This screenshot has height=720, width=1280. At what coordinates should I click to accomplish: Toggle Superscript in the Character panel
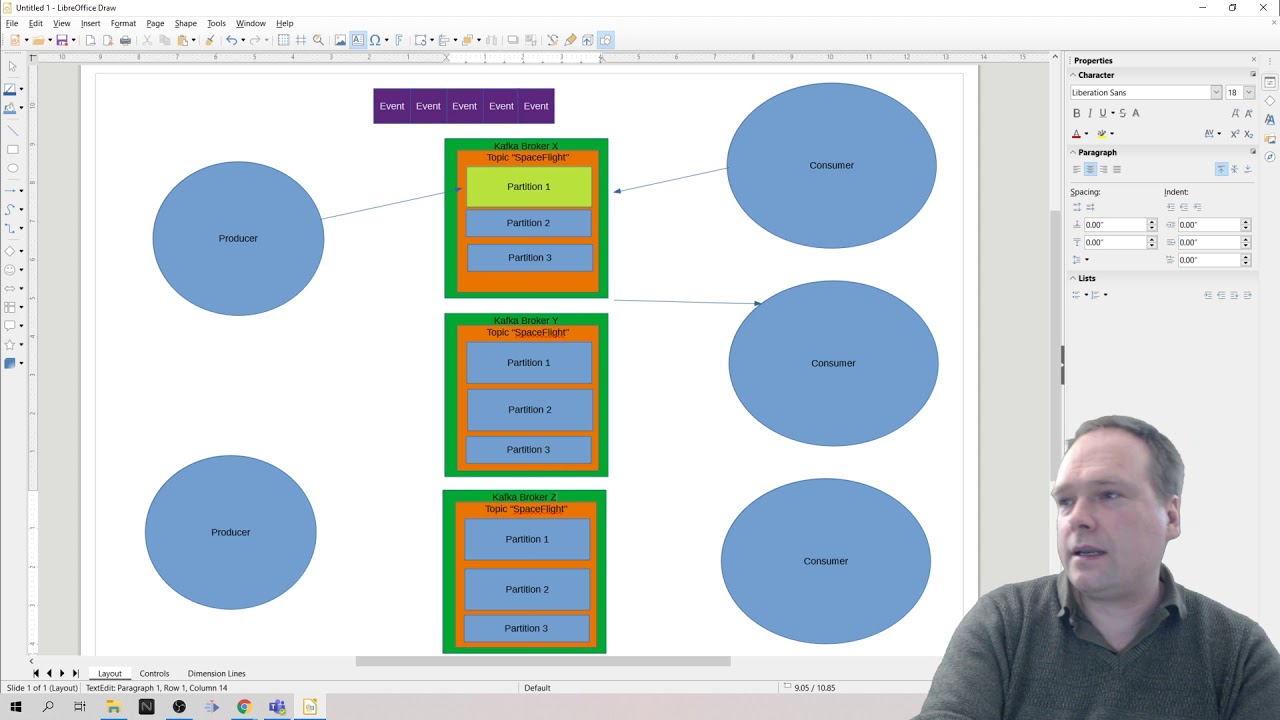(1235, 133)
